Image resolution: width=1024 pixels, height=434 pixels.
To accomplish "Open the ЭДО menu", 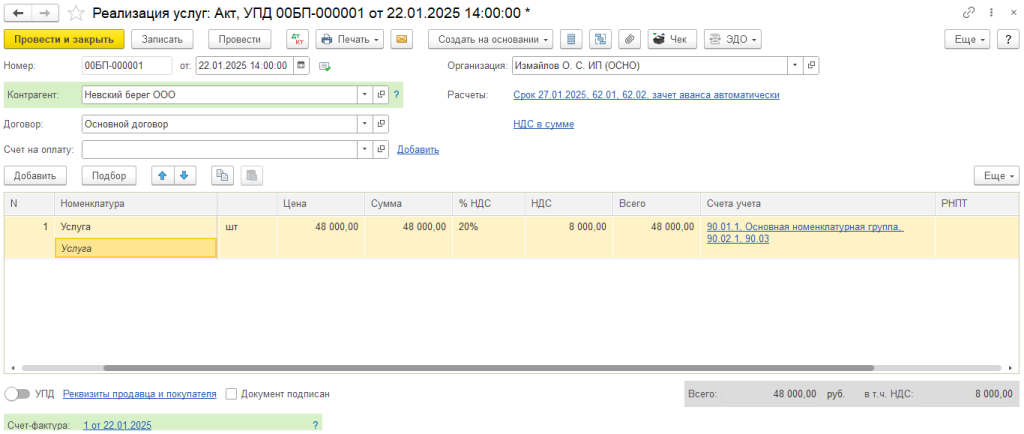I will point(732,39).
